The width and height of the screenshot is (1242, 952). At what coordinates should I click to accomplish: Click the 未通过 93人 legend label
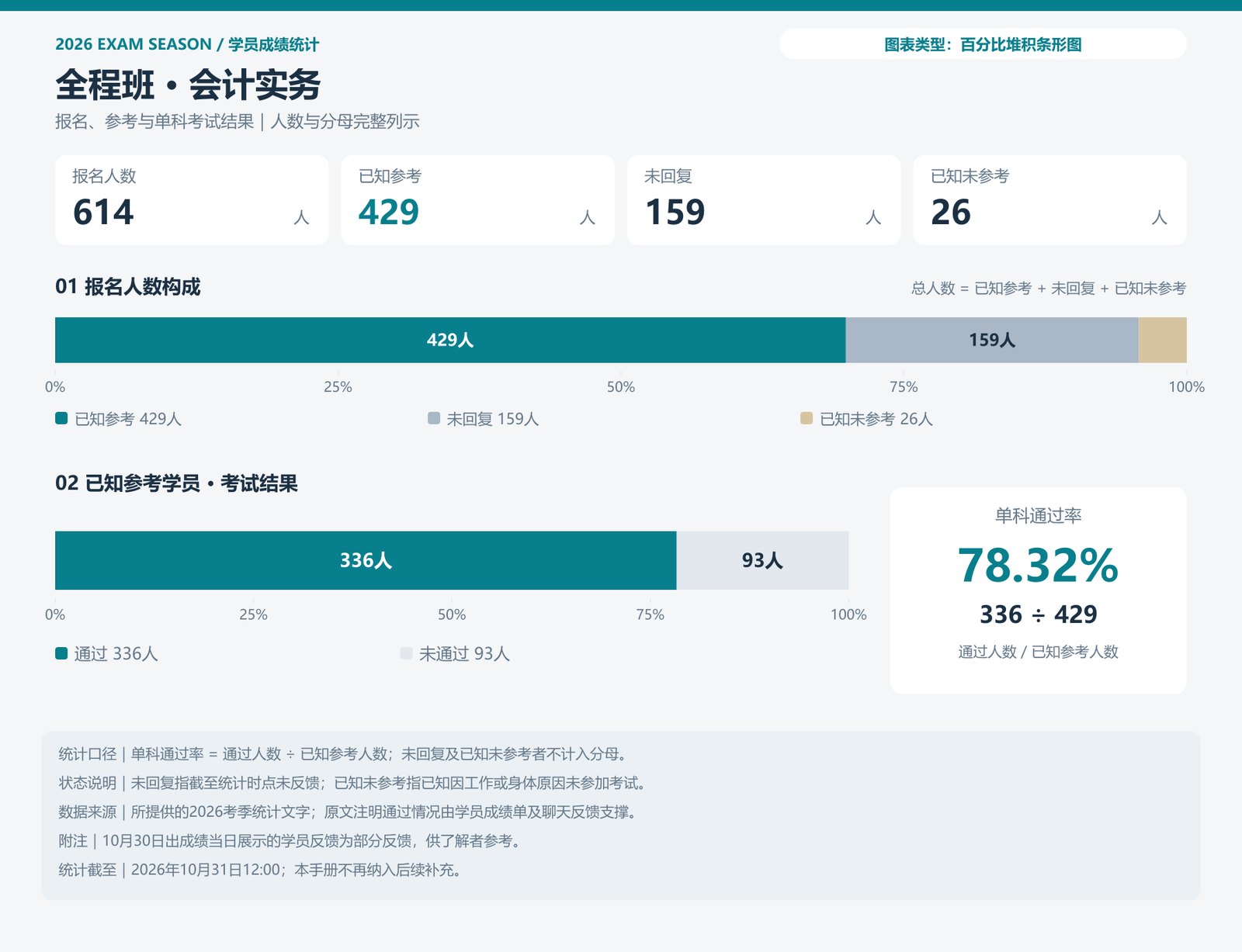click(x=464, y=654)
